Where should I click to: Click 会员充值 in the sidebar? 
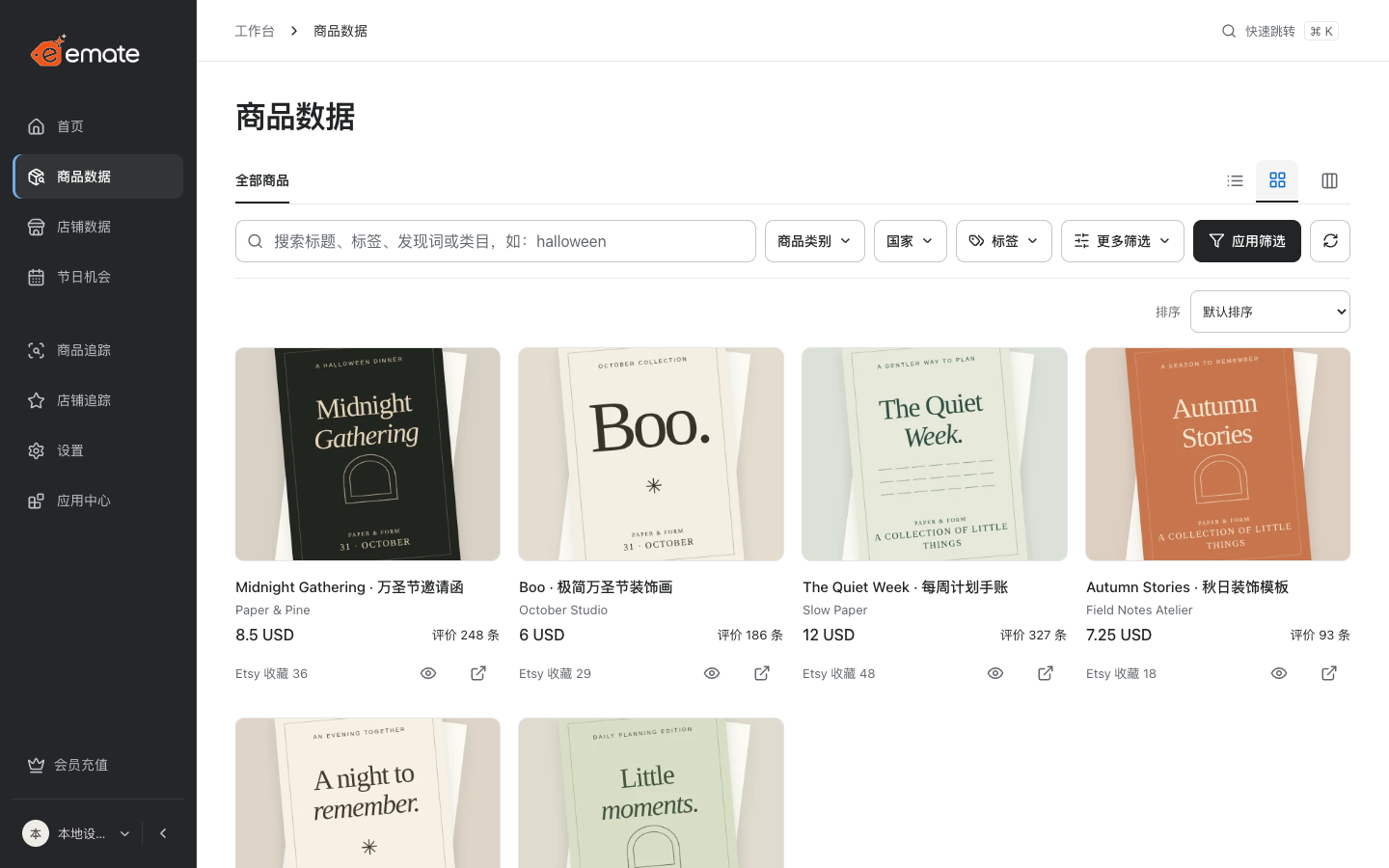(98, 765)
